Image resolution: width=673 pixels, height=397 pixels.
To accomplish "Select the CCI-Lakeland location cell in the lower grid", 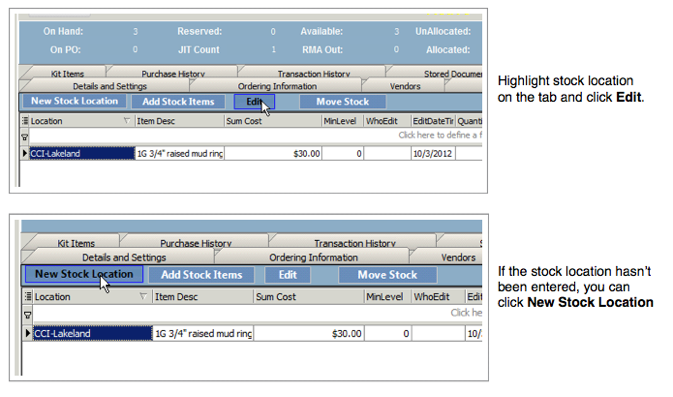I will (93, 333).
